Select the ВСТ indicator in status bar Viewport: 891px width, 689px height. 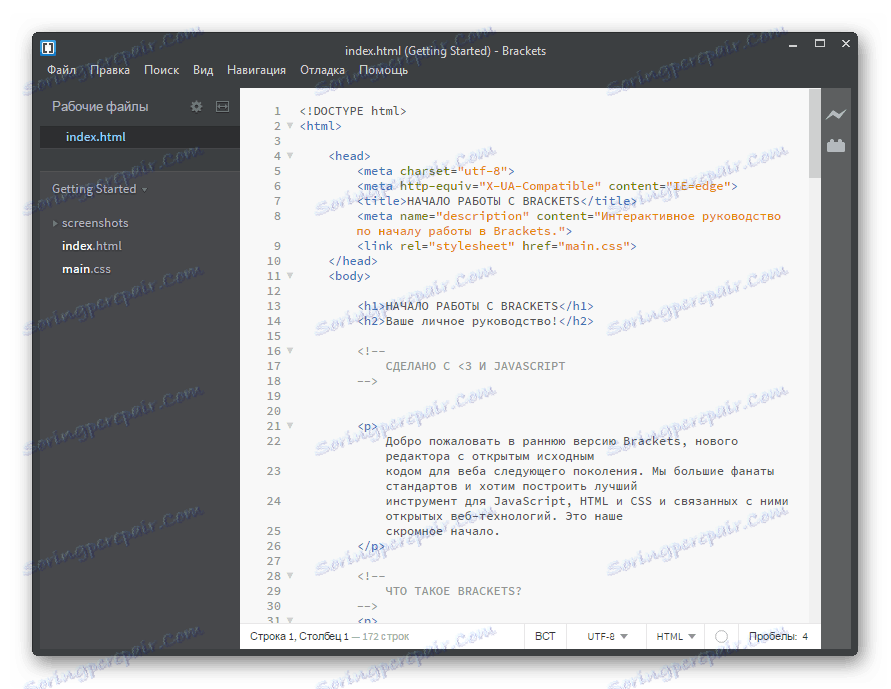point(544,637)
